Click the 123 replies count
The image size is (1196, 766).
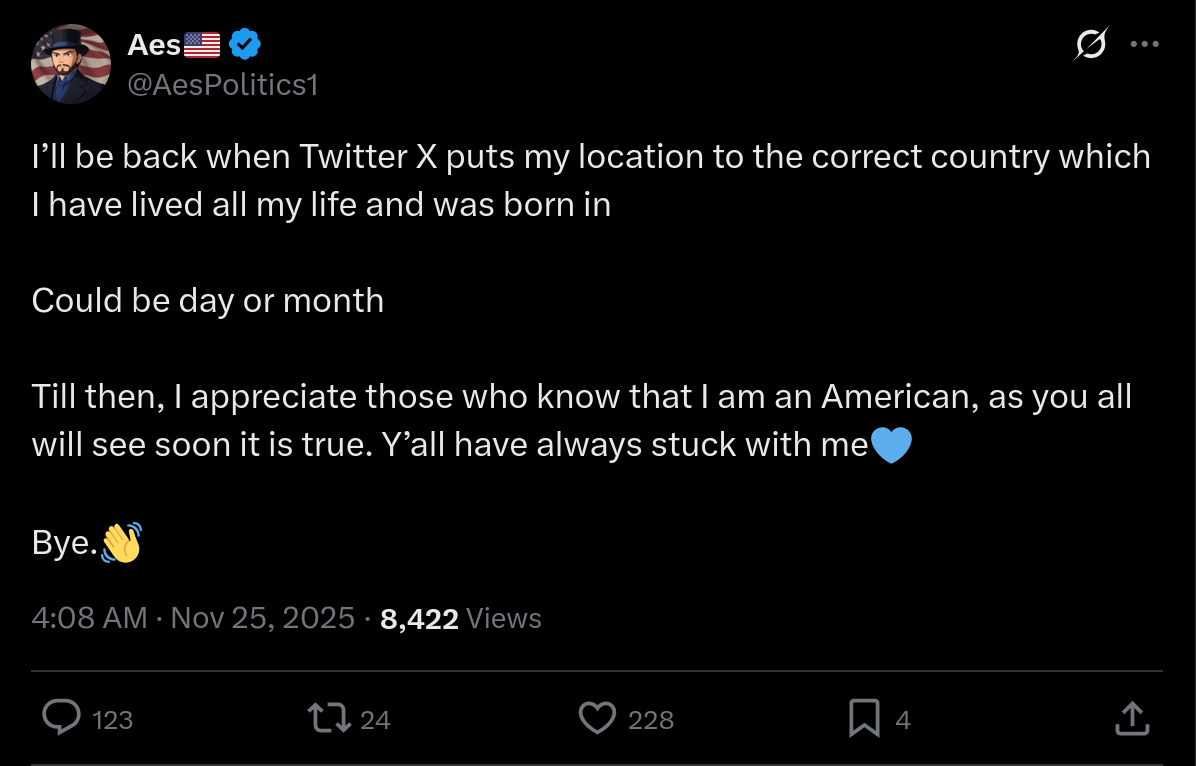[x=112, y=720]
